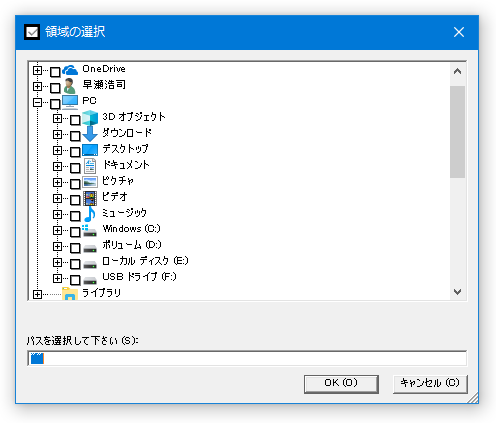Check the USB ドライブ (F:) checkbox
This screenshot has height=423, width=496.
(x=75, y=280)
